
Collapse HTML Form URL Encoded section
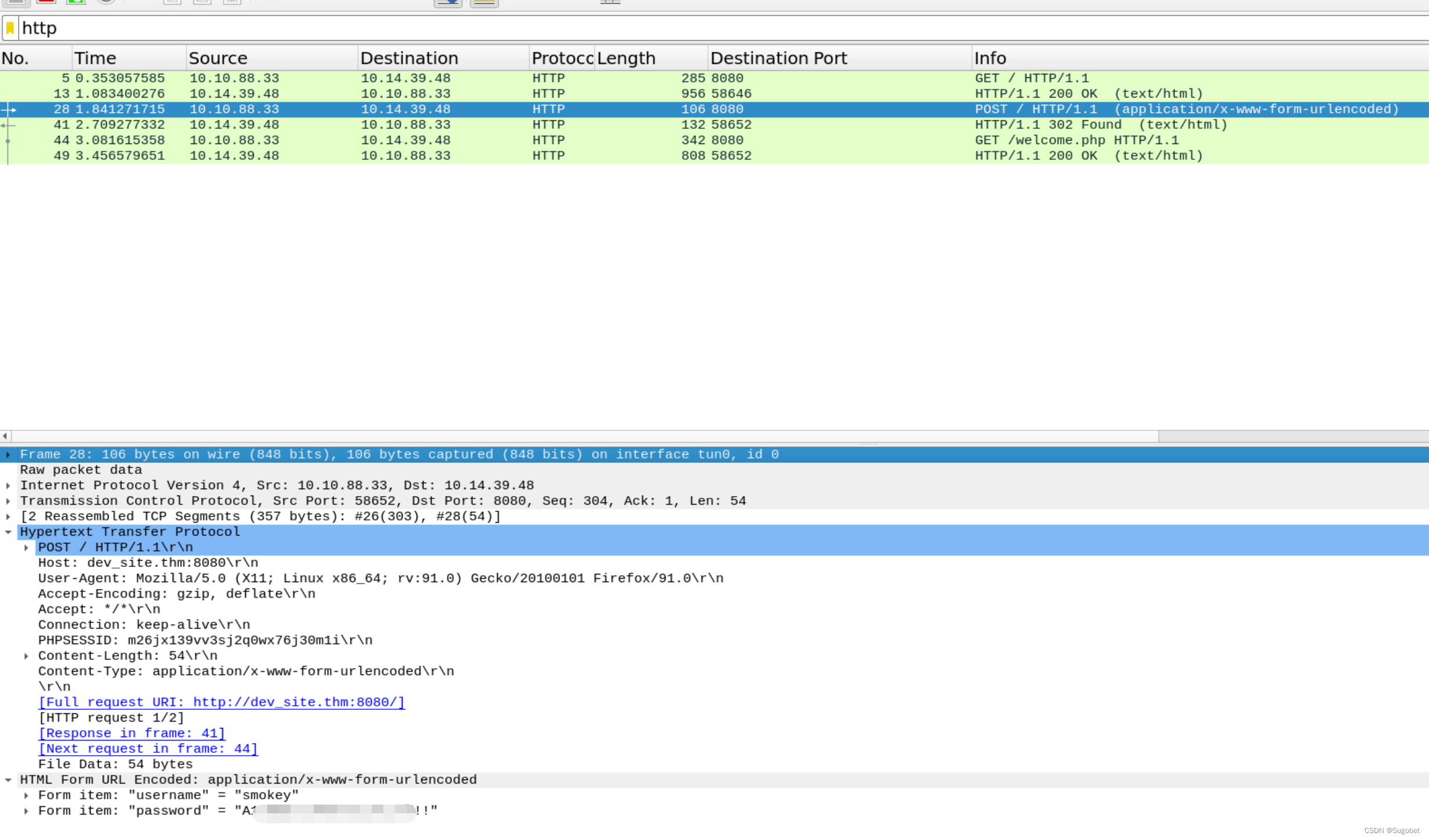coord(8,780)
